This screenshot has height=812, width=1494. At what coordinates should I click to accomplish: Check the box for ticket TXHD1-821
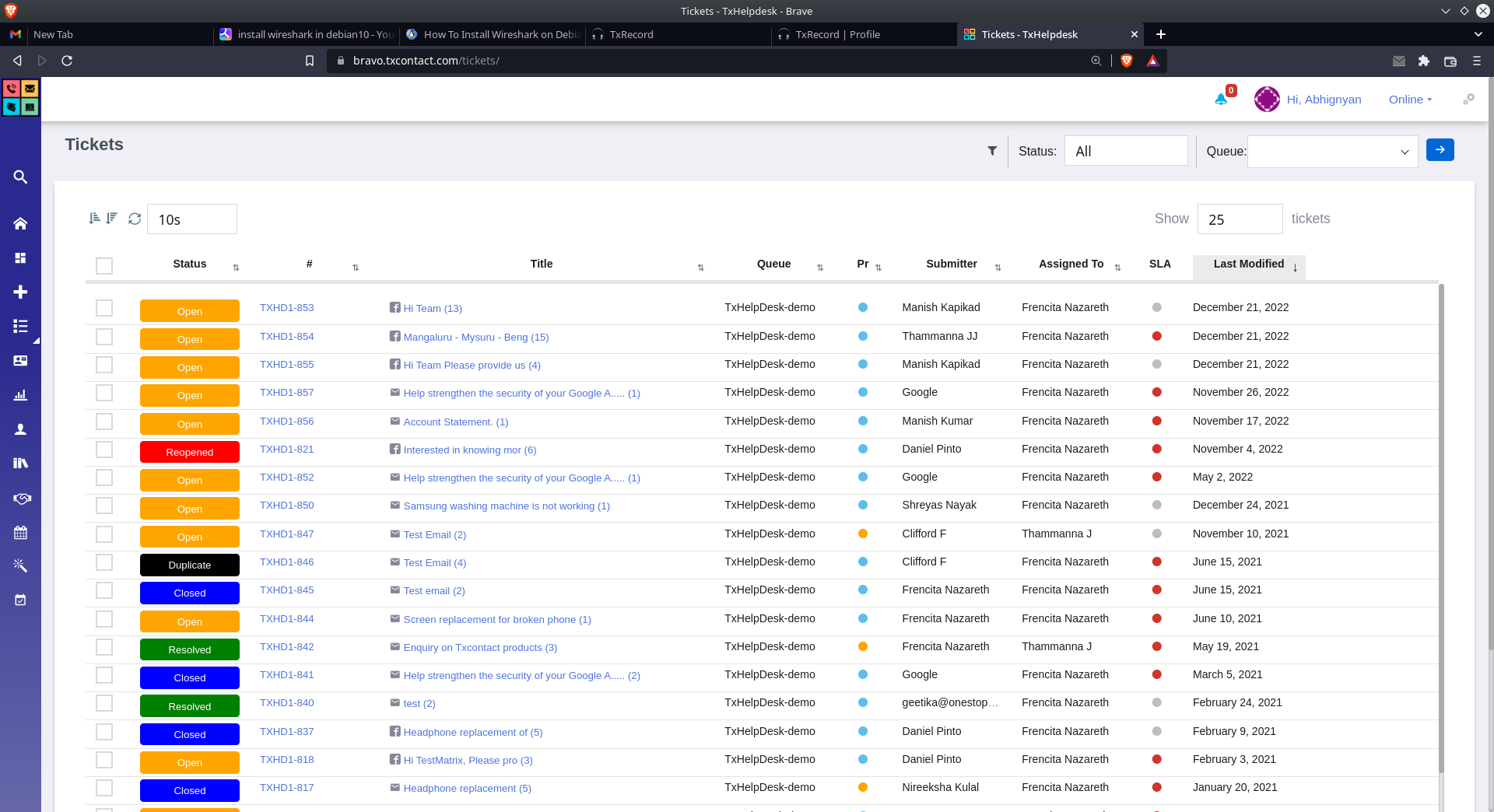point(104,450)
